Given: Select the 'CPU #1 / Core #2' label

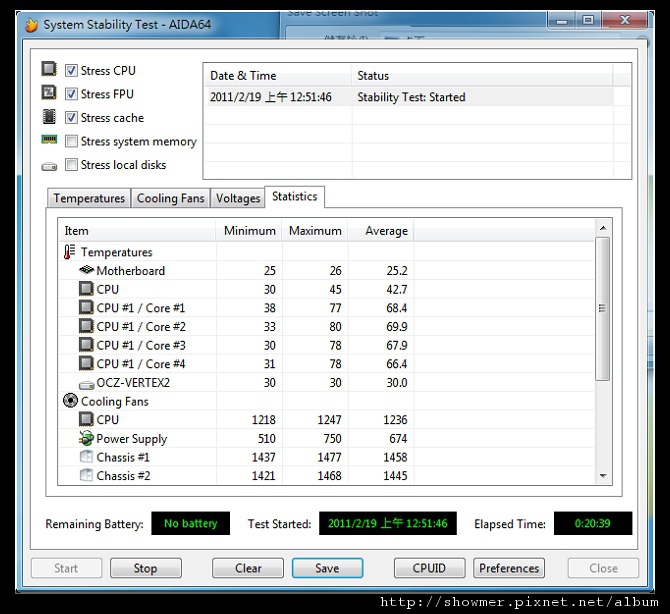Looking at the screenshot, I should (141, 326).
